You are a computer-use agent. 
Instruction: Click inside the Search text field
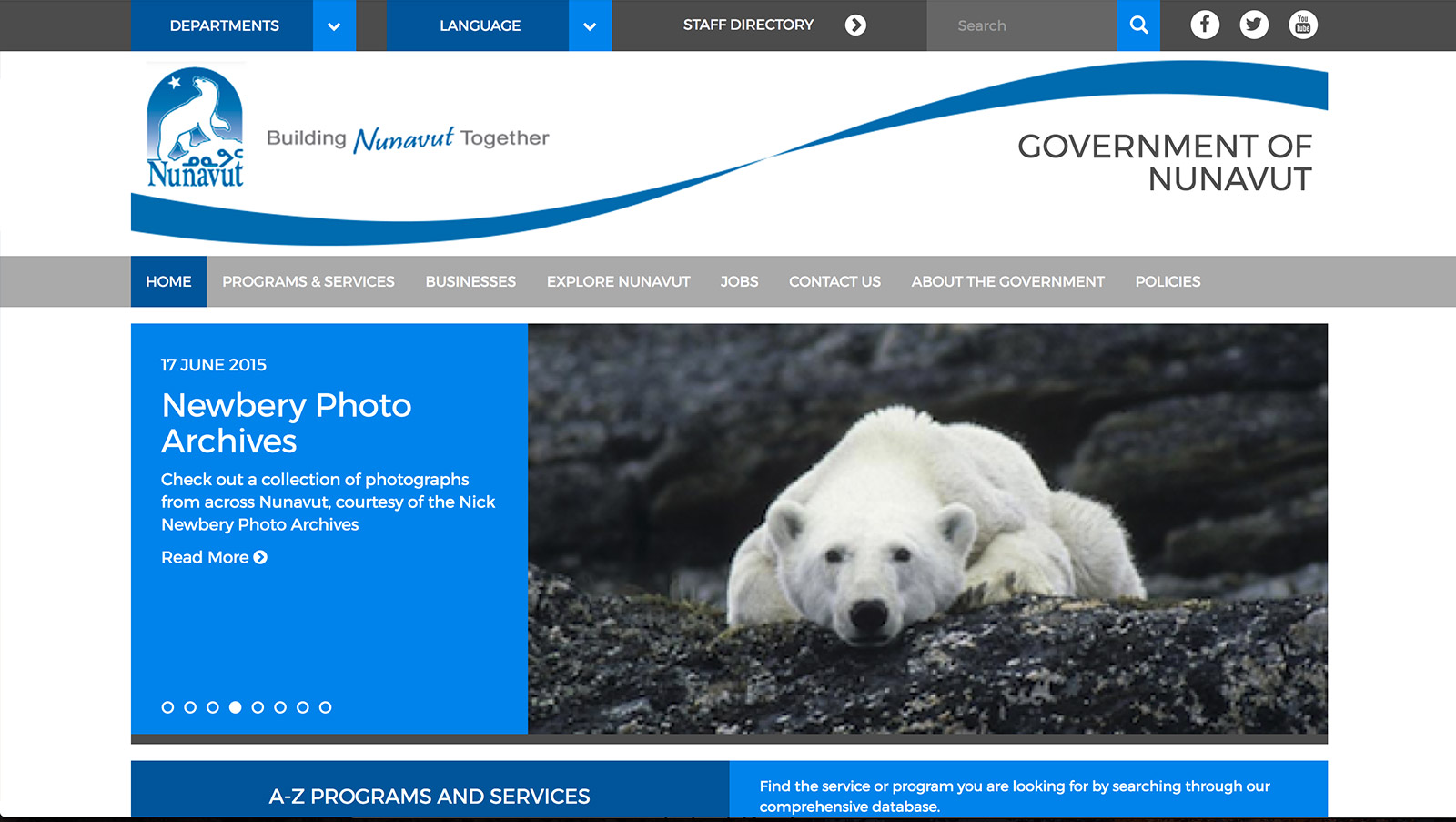[1021, 25]
